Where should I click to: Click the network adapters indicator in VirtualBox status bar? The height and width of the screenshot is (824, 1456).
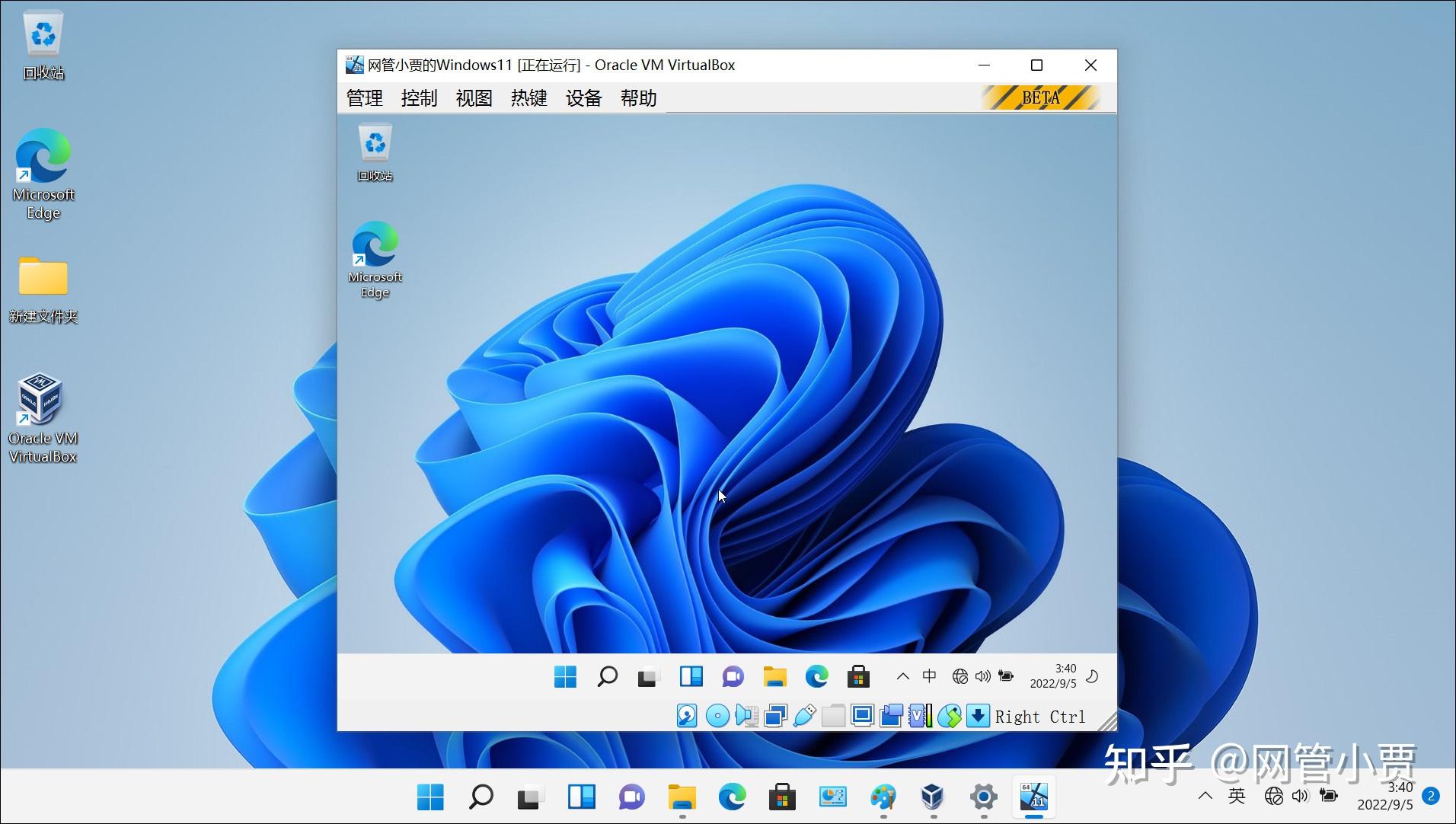776,716
